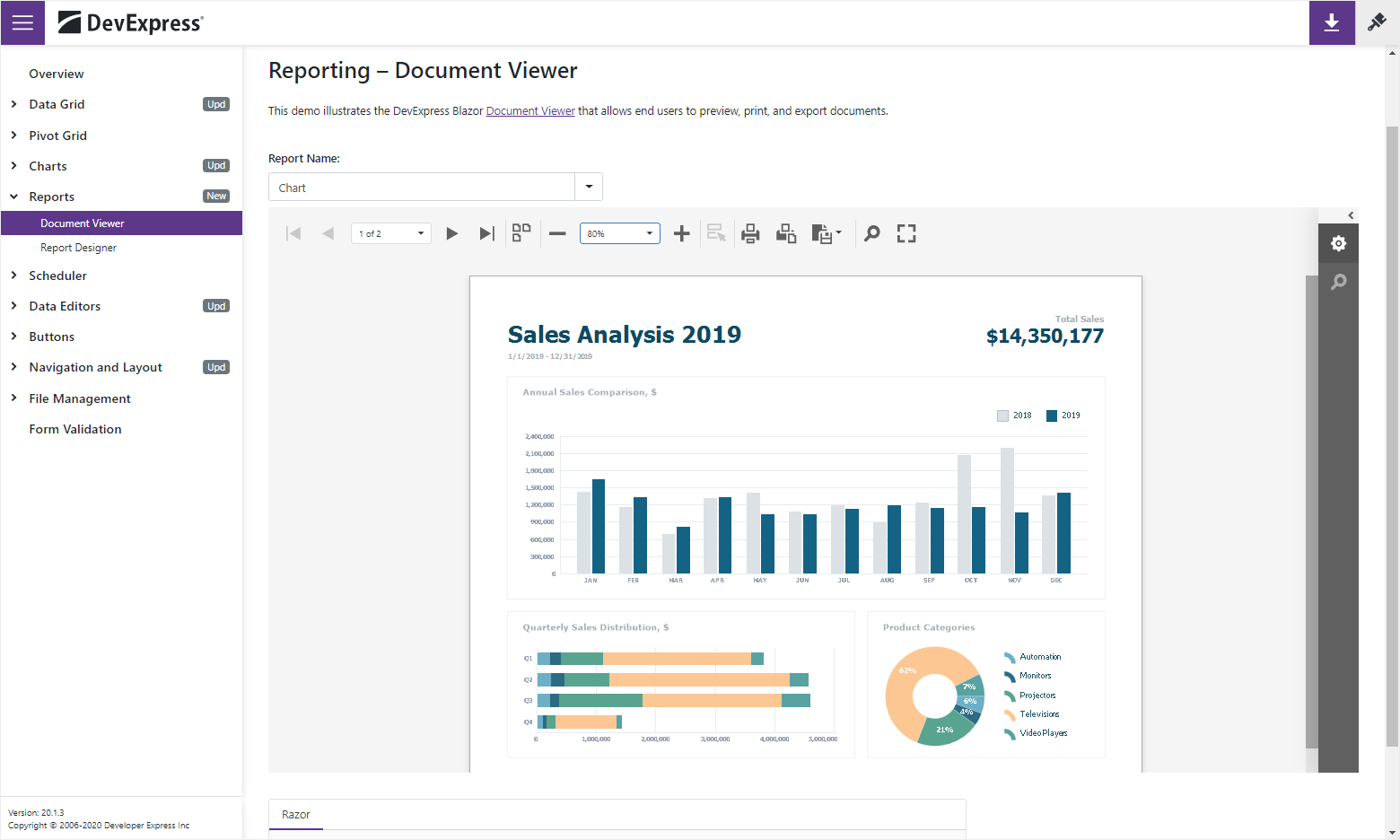Toggle the hamburger menu button
Image resolution: width=1400 pixels, height=840 pixels.
click(x=22, y=22)
